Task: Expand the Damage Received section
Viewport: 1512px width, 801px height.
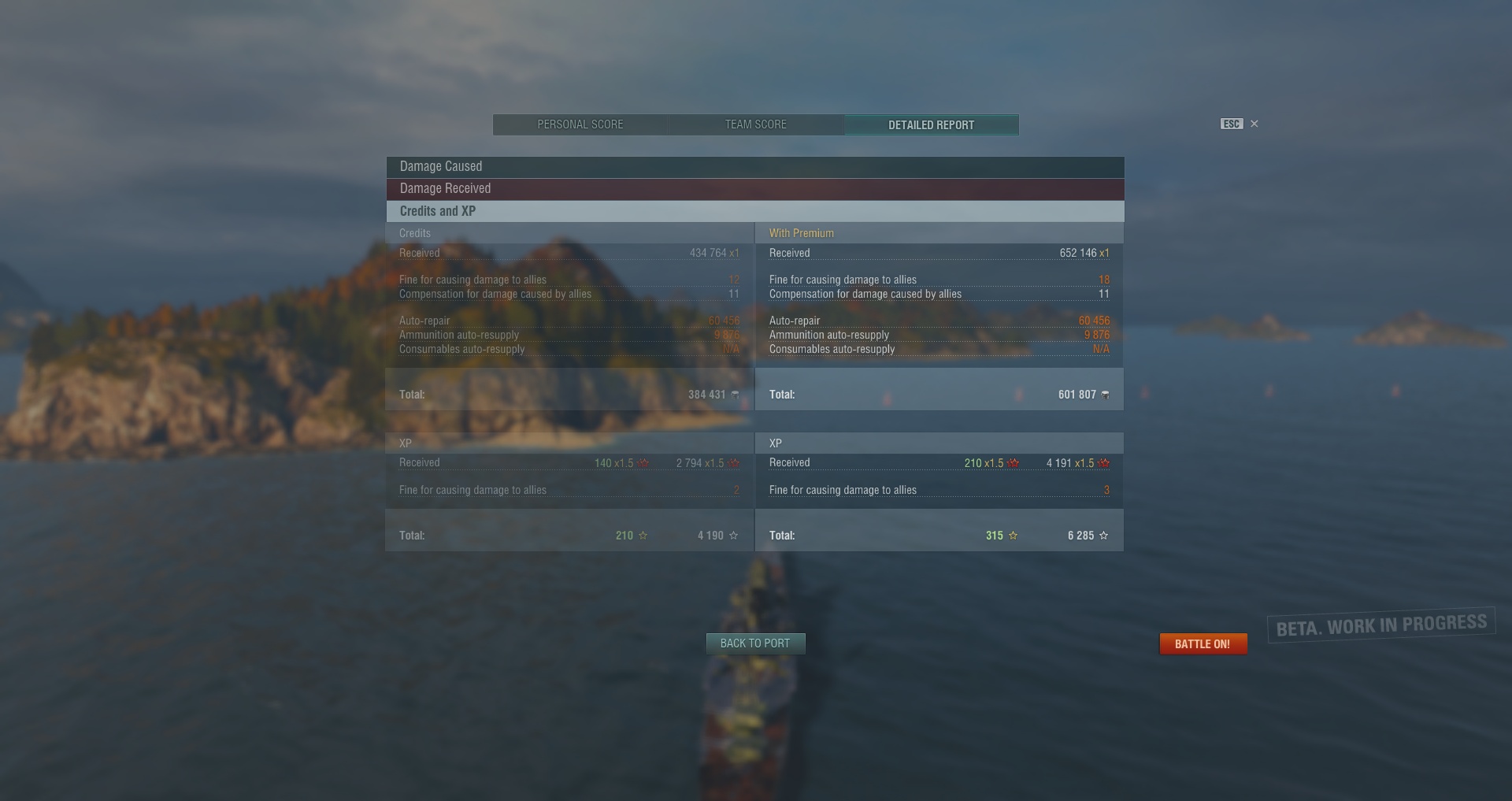Action: [755, 189]
